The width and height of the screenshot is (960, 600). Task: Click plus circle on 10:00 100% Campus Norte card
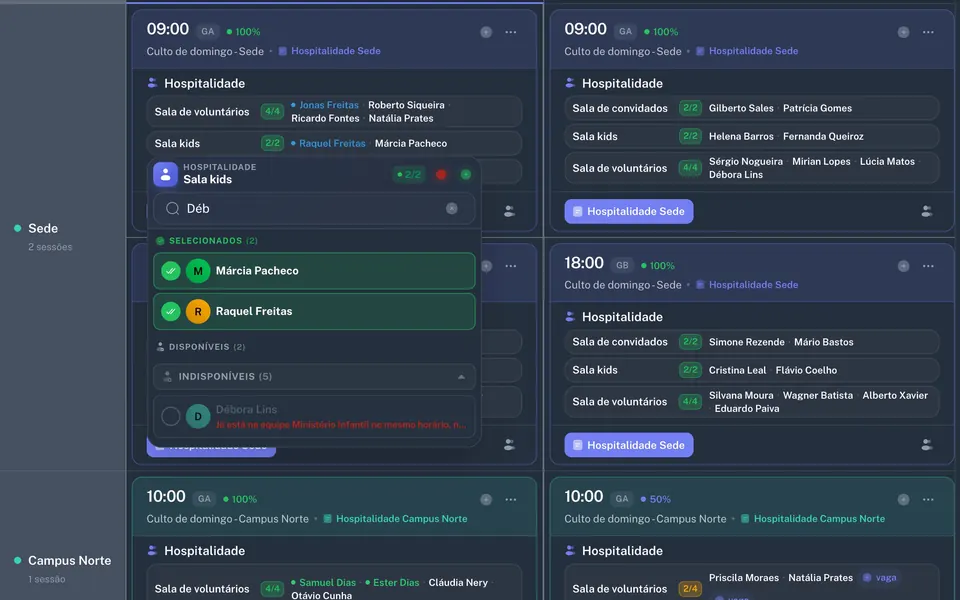[x=486, y=500]
